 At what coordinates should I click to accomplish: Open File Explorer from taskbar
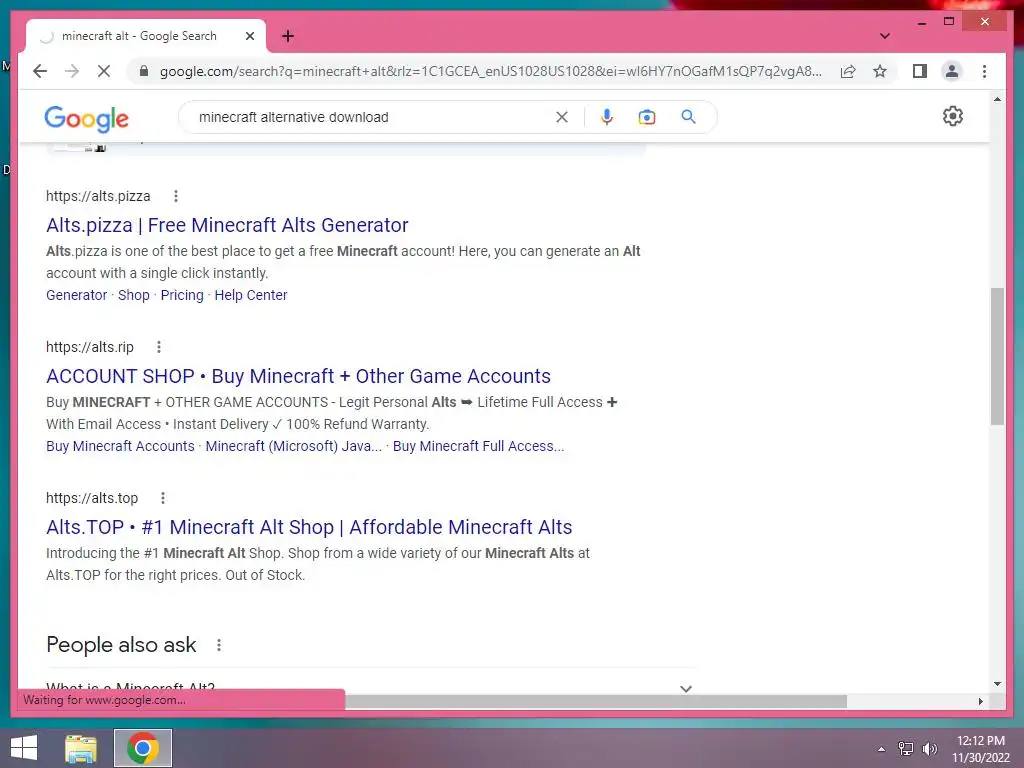(x=81, y=748)
